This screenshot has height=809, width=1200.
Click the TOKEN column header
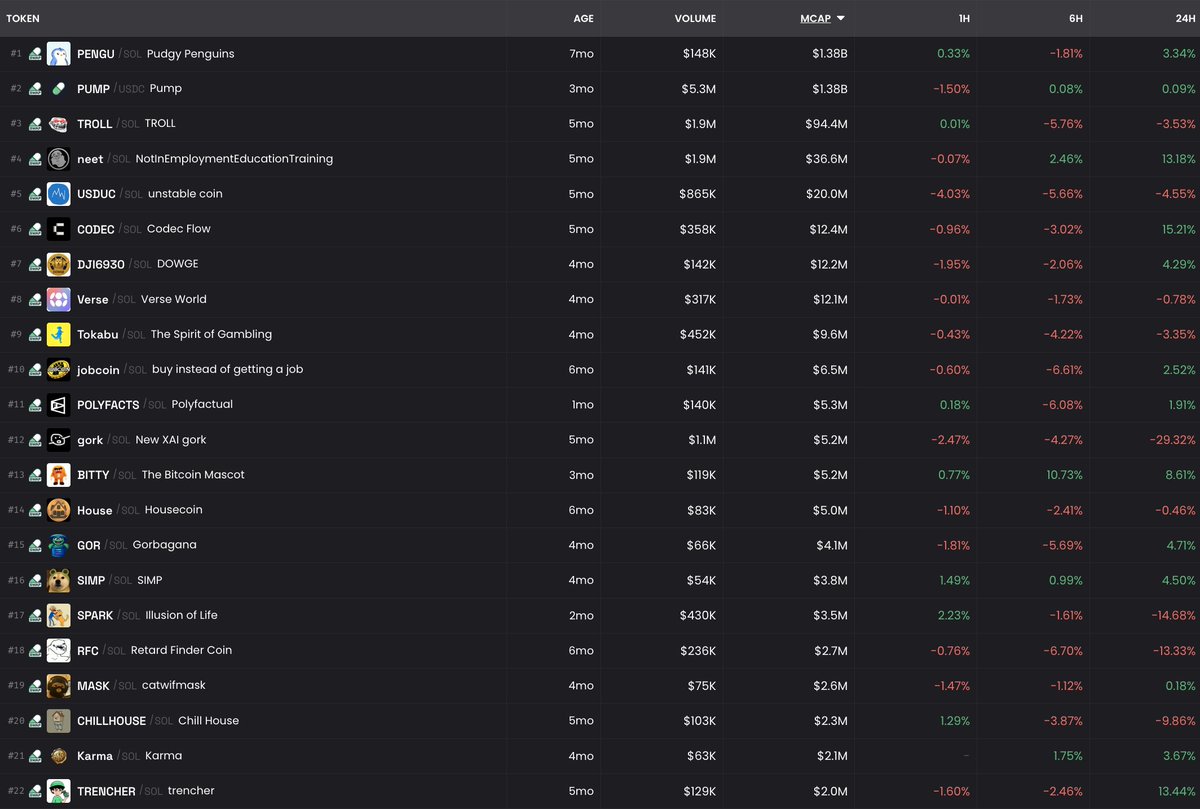(x=23, y=18)
